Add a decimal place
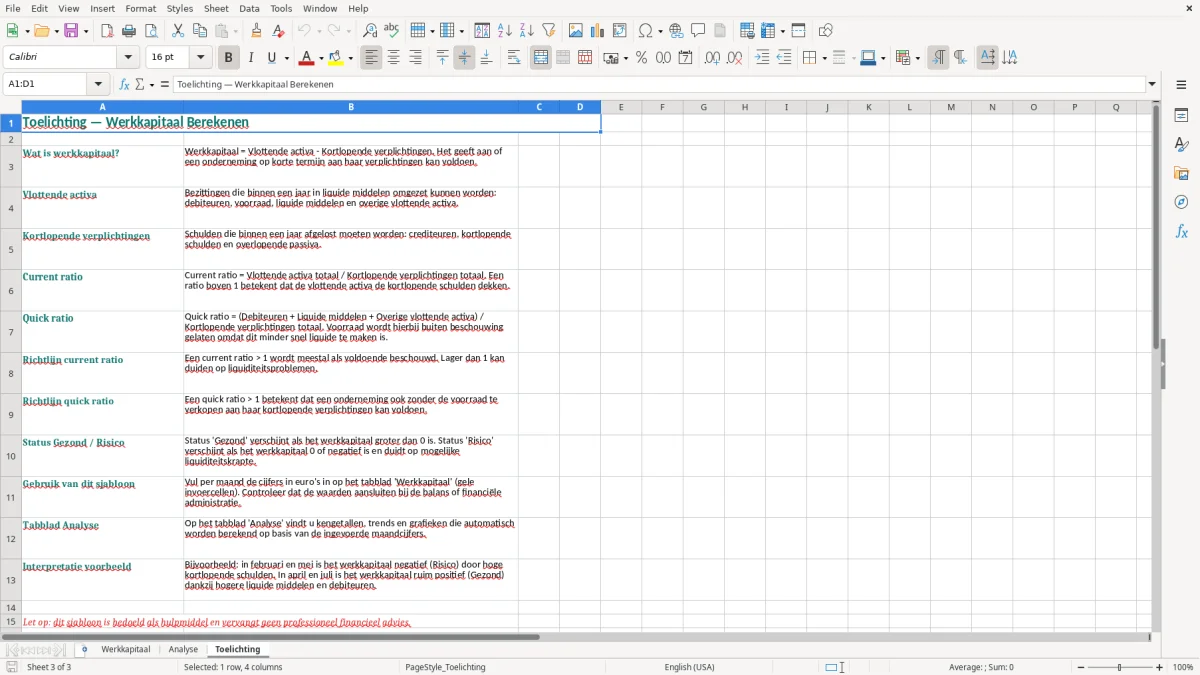 coord(712,58)
